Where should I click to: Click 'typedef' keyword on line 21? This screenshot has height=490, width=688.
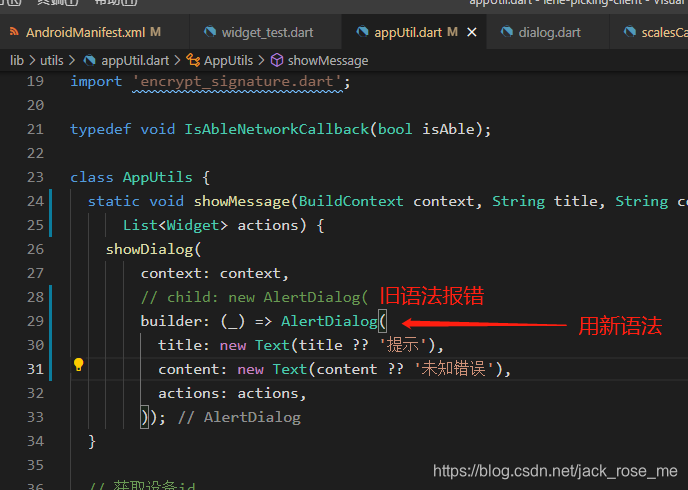coord(100,129)
